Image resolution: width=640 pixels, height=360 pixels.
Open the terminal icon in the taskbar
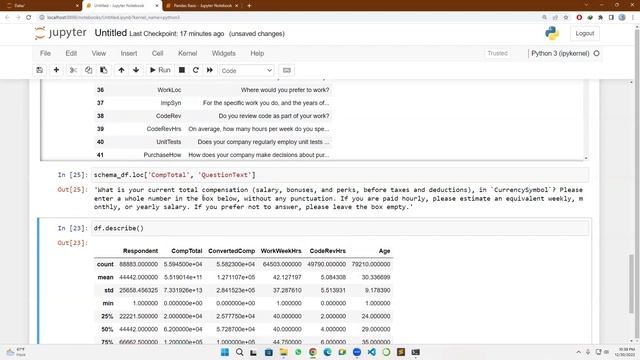(x=416, y=352)
